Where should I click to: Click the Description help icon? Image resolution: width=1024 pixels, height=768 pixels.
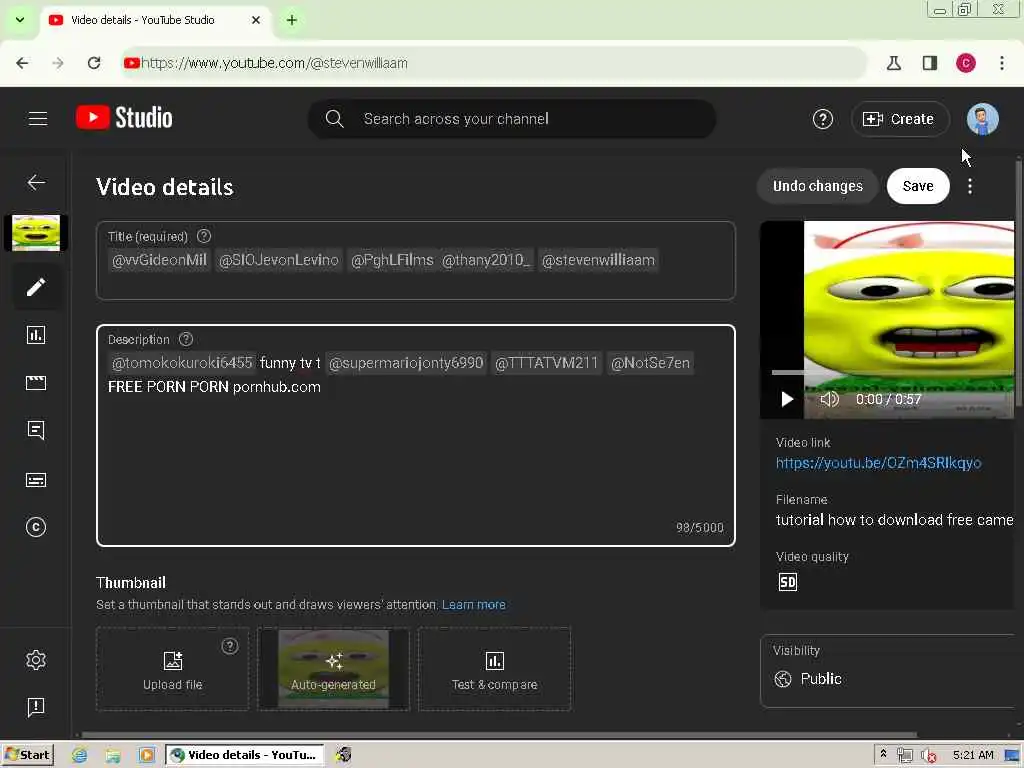[185, 339]
